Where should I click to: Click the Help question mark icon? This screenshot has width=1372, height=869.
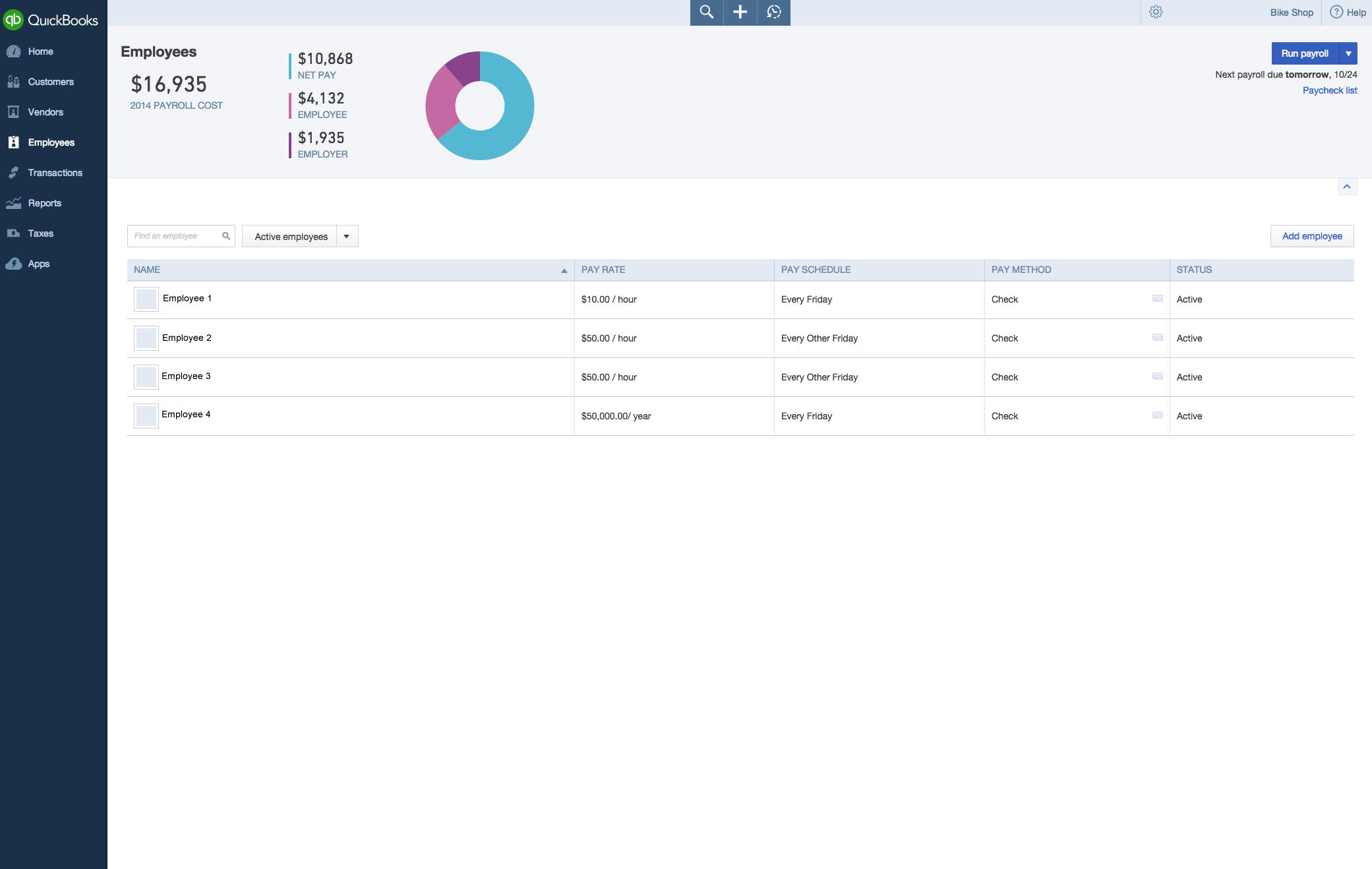point(1336,13)
